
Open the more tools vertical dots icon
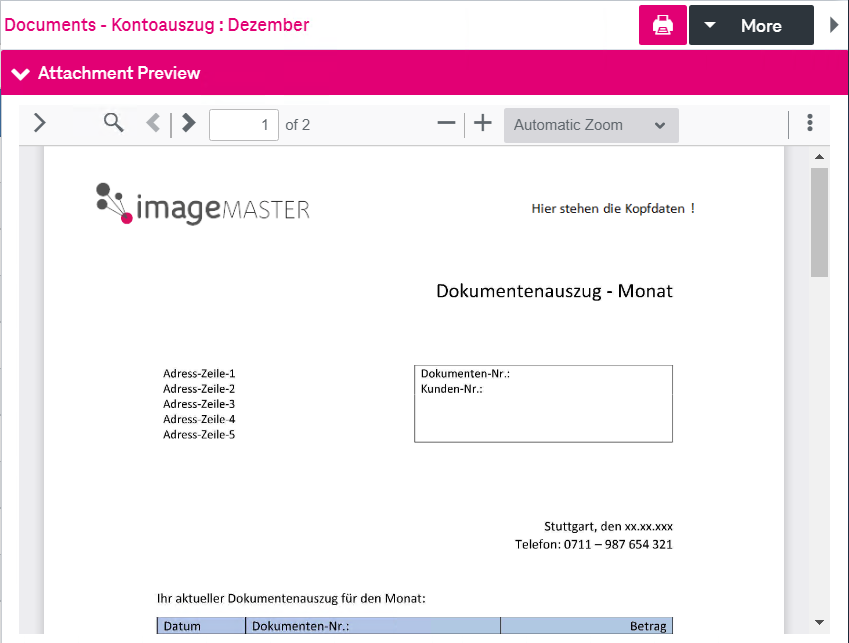810,122
